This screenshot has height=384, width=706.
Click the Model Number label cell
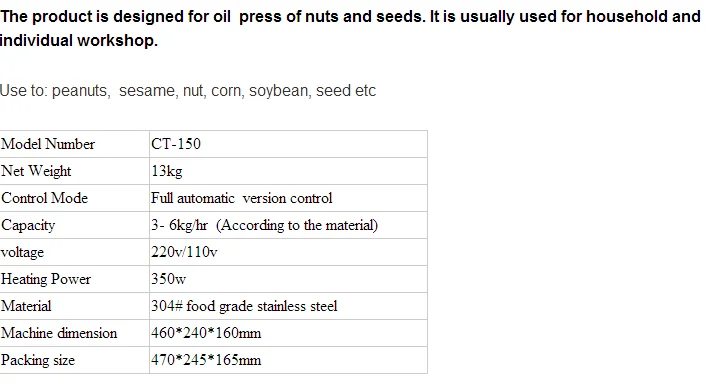coord(74,144)
